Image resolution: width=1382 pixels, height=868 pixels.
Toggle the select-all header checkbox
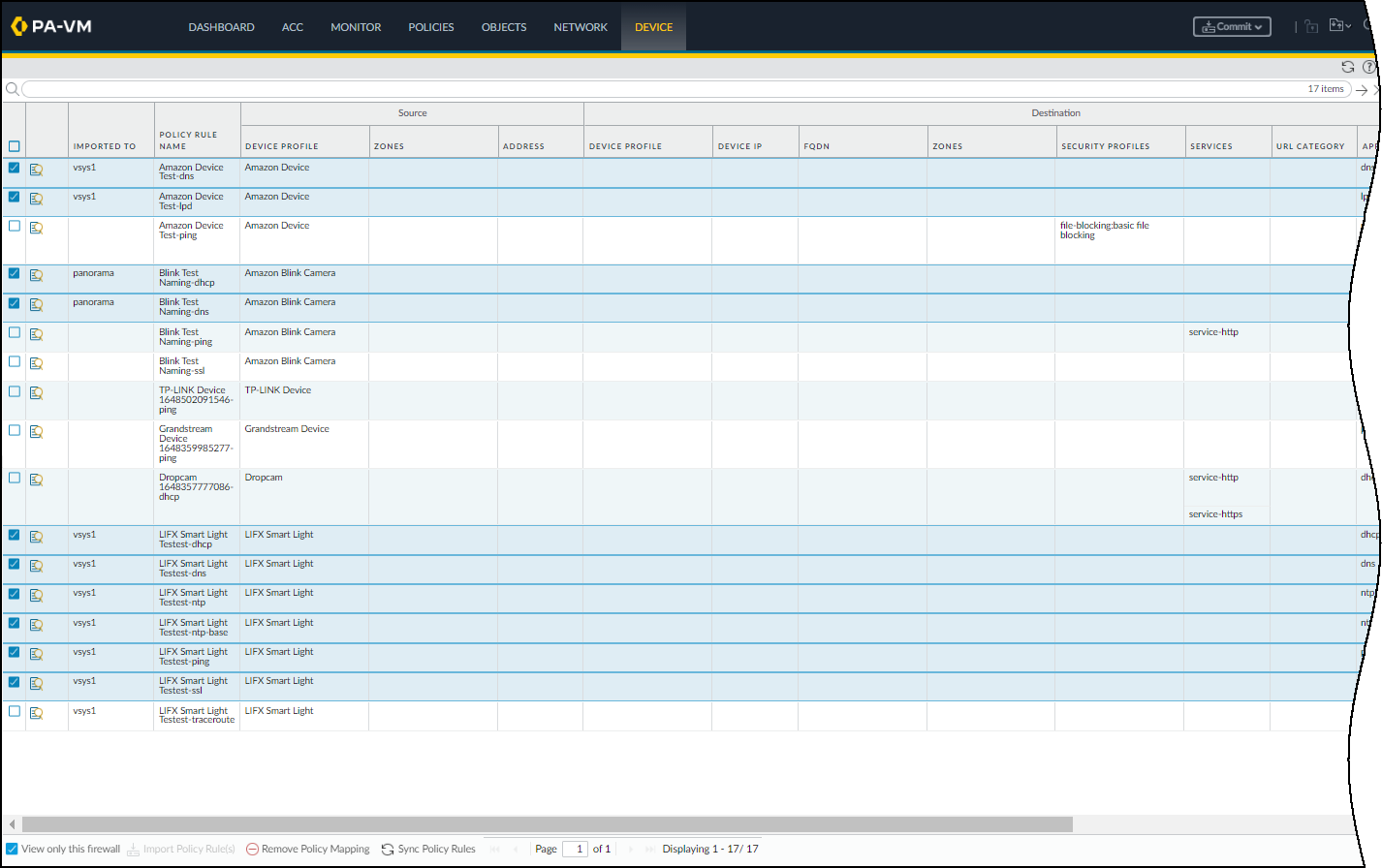(x=14, y=146)
